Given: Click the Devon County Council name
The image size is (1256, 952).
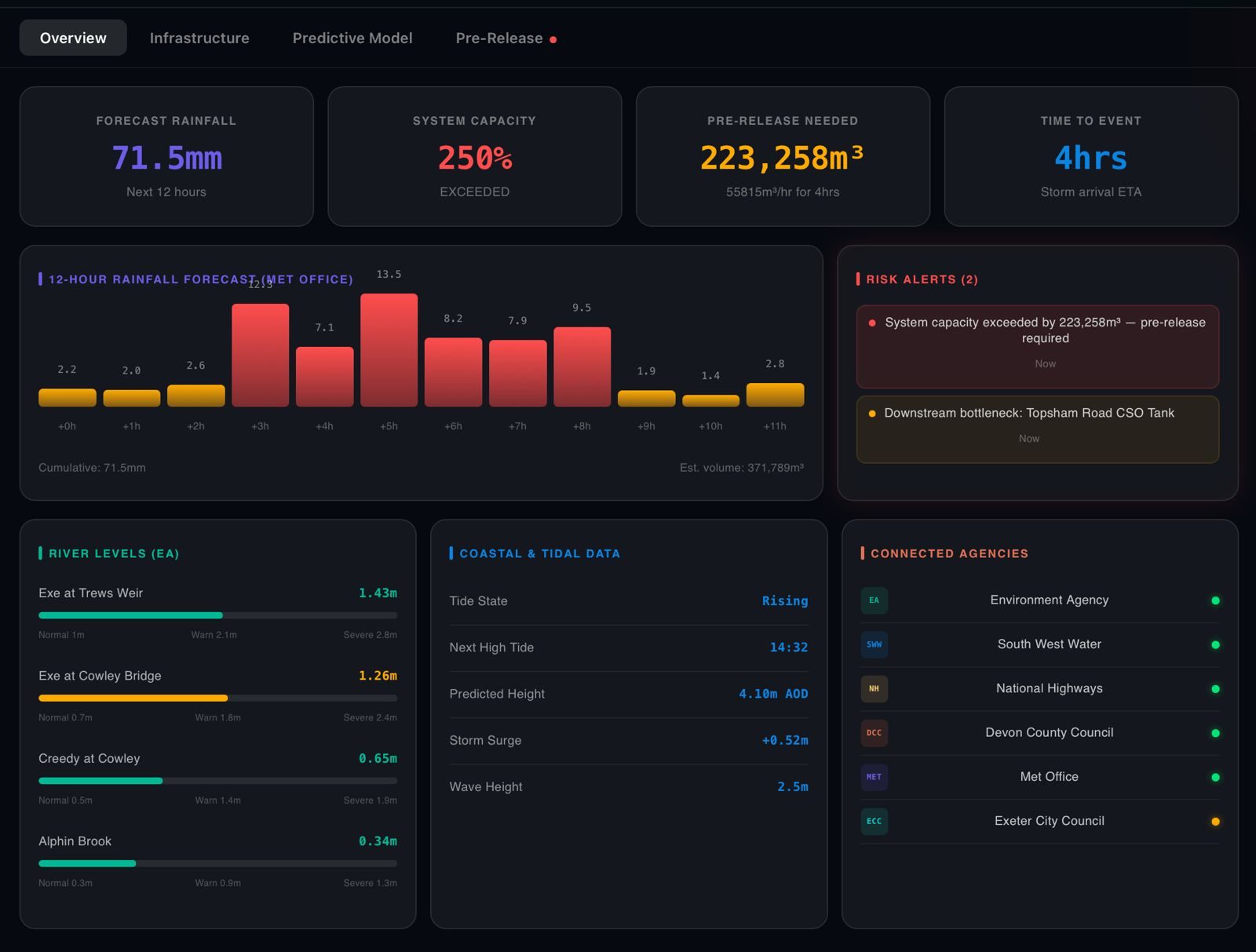Looking at the screenshot, I should [x=1050, y=732].
